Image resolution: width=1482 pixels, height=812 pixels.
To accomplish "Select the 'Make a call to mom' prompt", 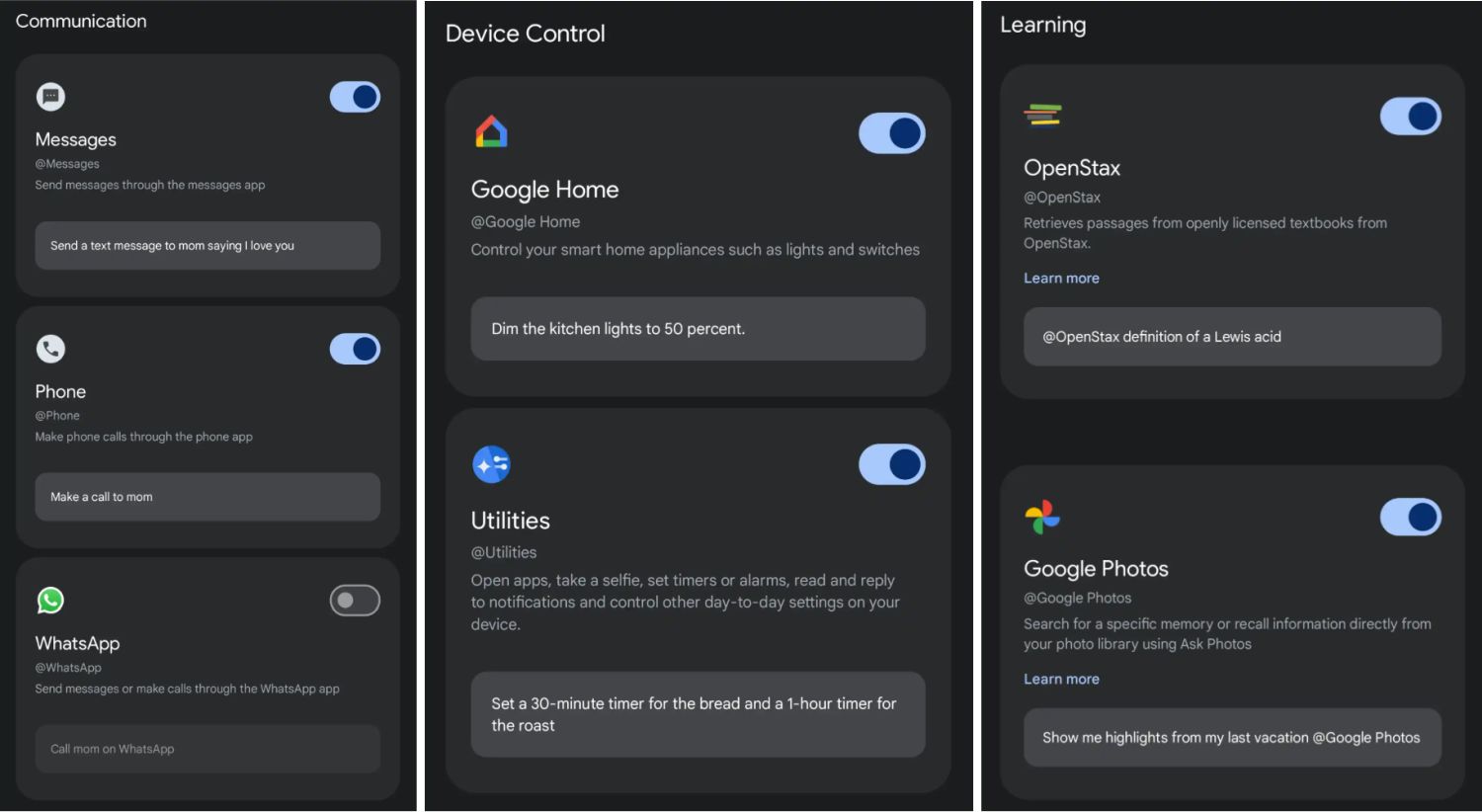I will click(207, 497).
